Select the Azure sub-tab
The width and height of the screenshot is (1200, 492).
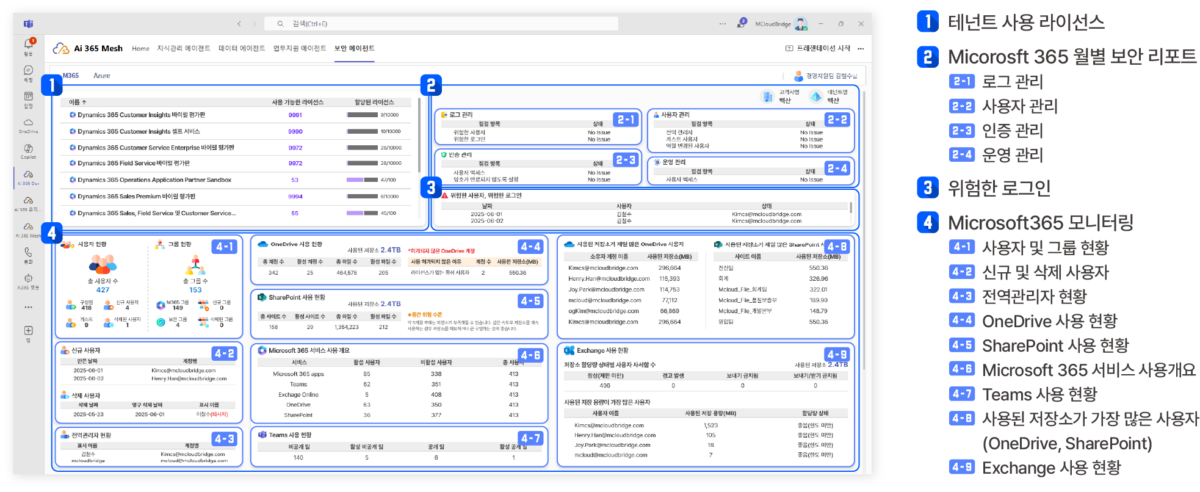pyautogui.click(x=101, y=75)
